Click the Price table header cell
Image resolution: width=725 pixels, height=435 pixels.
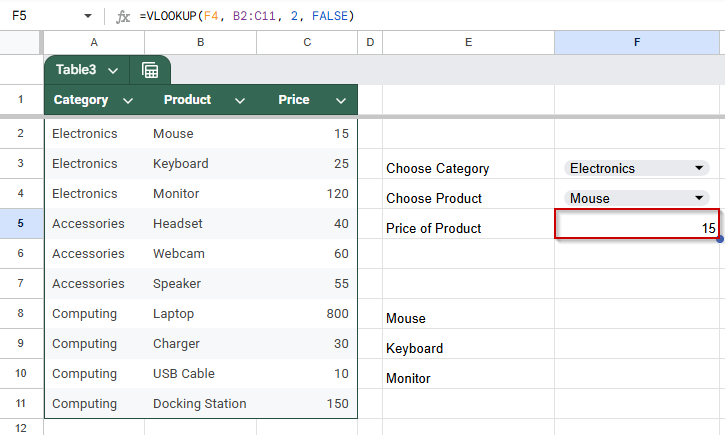[307, 100]
